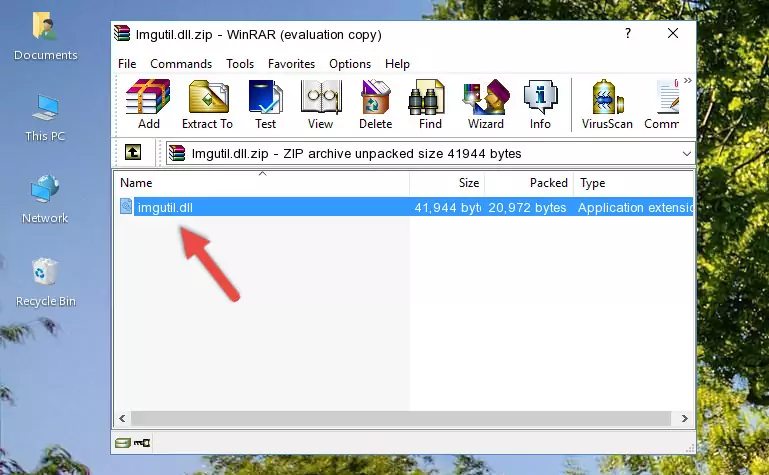Close the WinRAR window

coord(673,33)
